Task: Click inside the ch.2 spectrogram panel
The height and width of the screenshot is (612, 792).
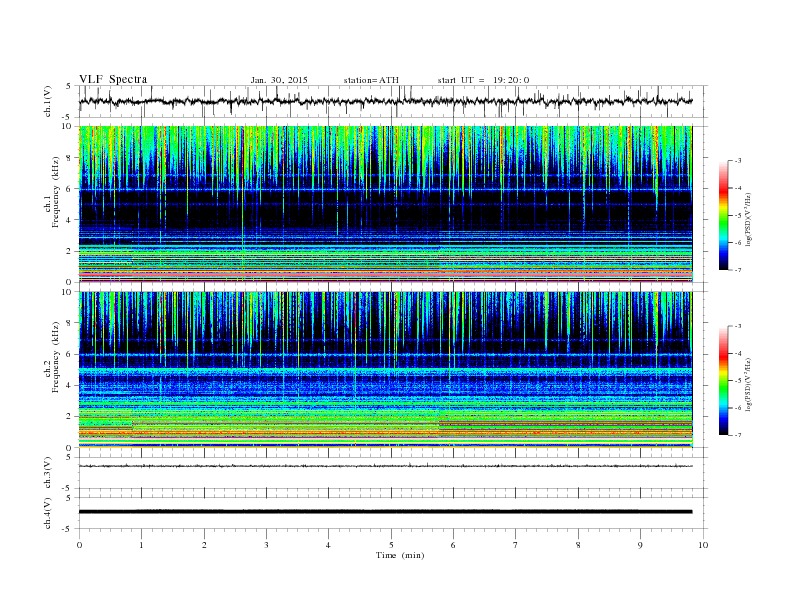Action: pyautogui.click(x=385, y=370)
